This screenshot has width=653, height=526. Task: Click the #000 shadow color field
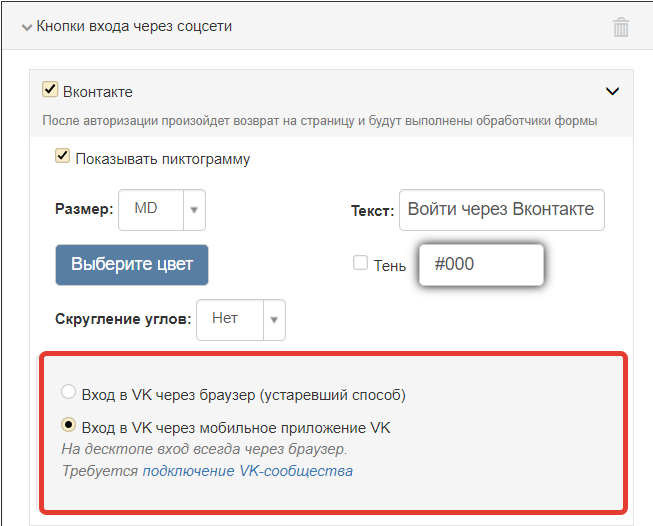[x=481, y=265]
